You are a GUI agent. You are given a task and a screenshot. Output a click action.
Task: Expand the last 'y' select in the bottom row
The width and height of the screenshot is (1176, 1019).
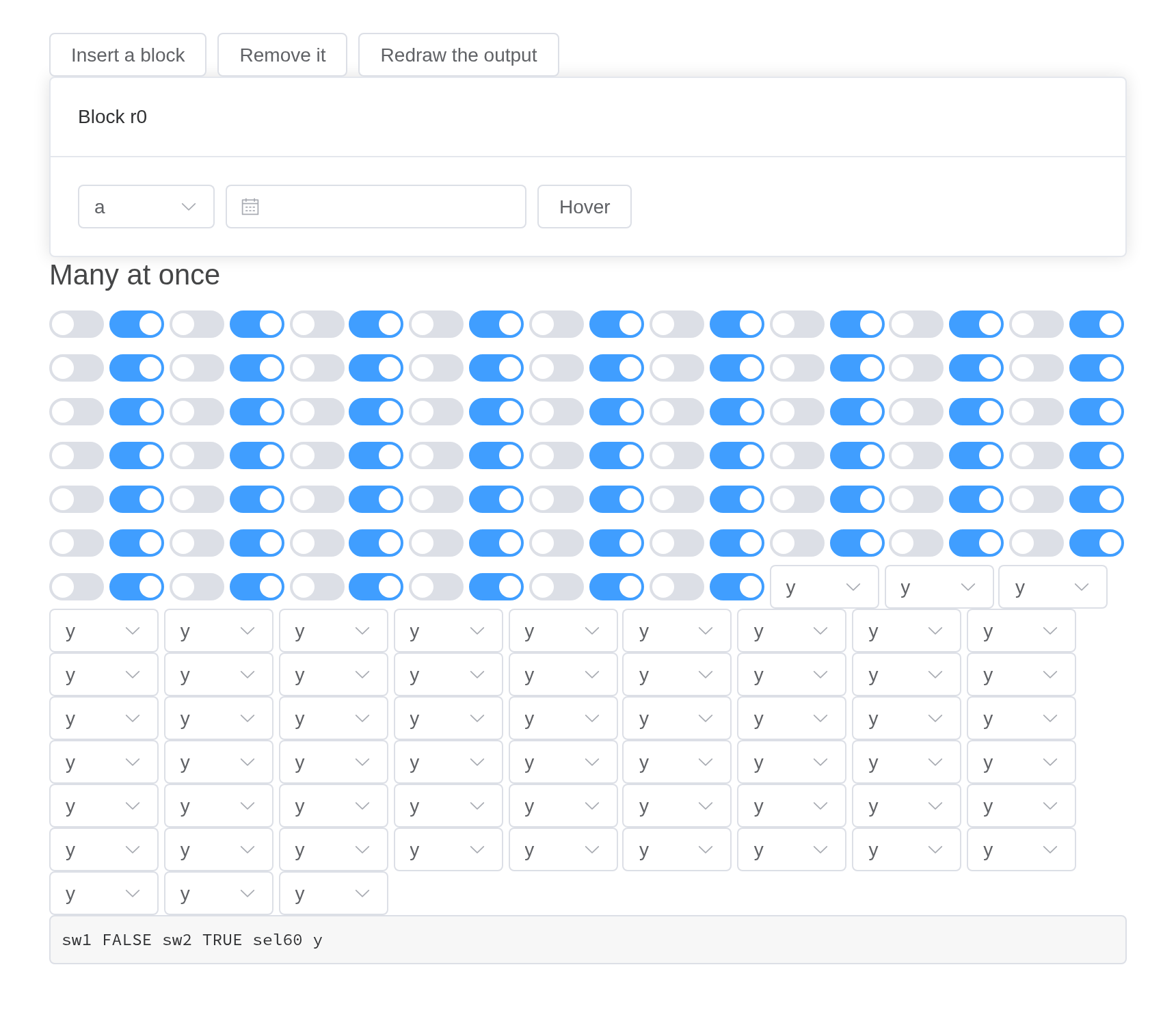(334, 893)
